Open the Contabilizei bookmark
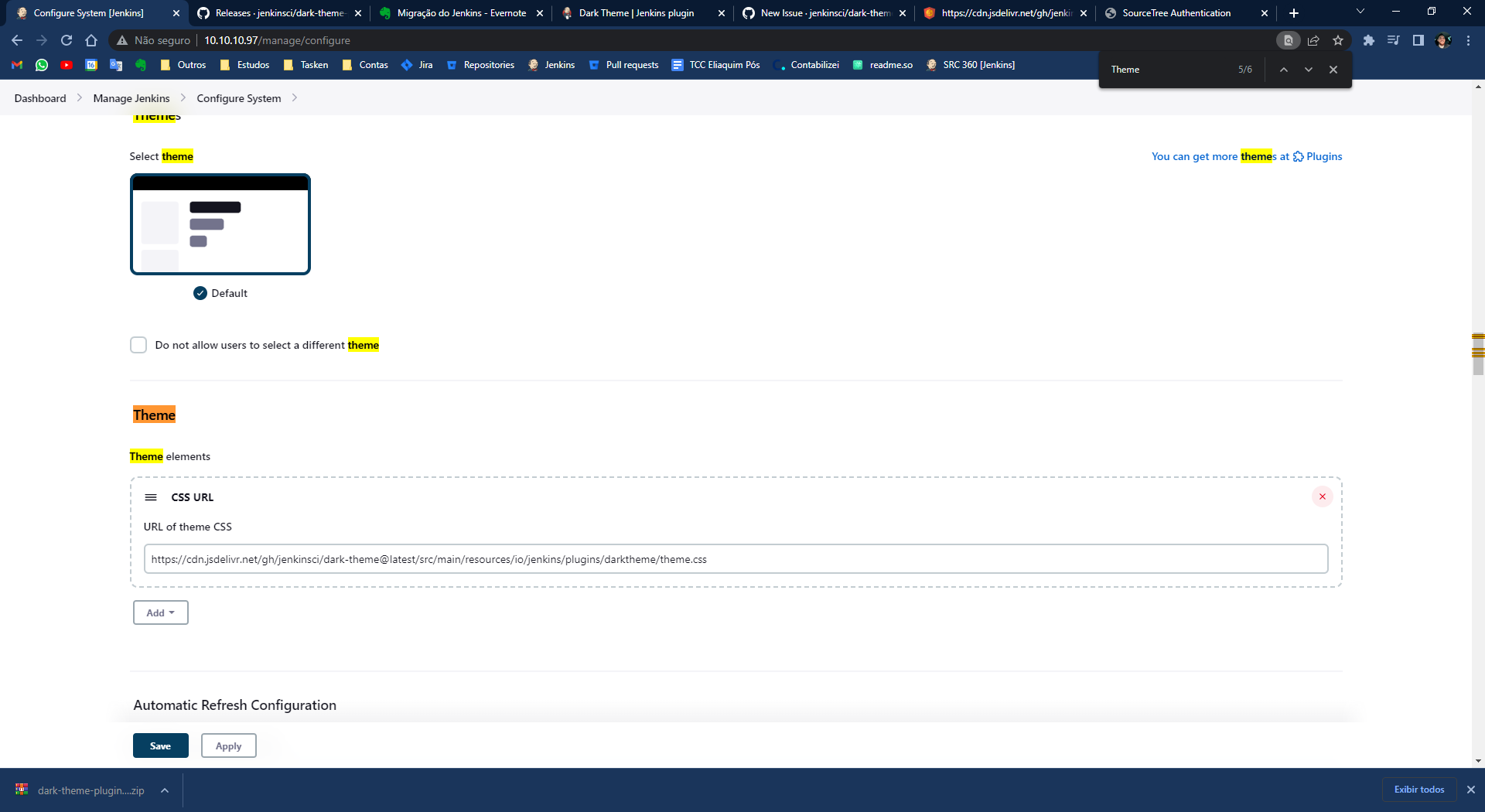 tap(806, 65)
